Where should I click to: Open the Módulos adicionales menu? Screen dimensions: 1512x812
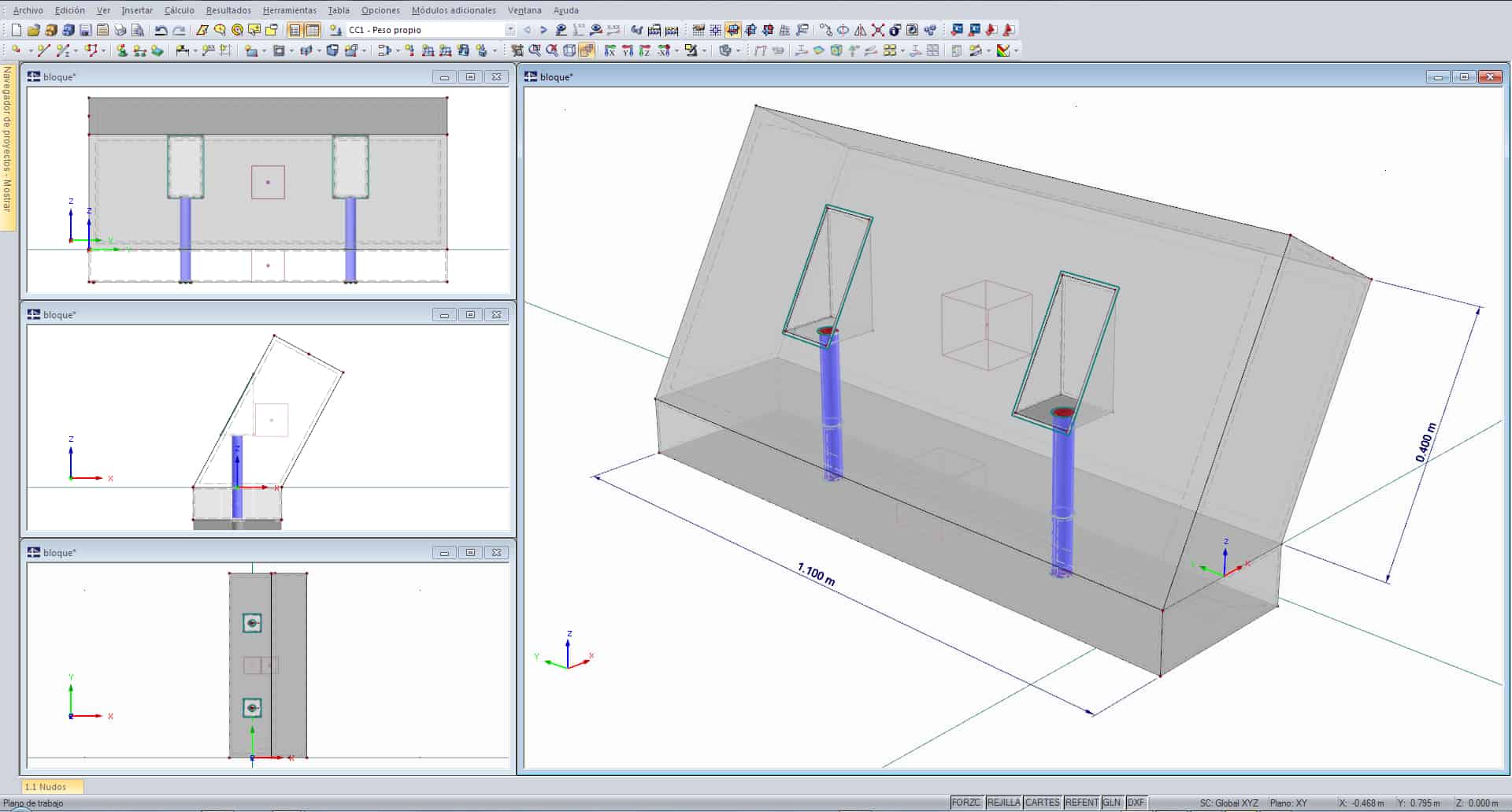[454, 10]
